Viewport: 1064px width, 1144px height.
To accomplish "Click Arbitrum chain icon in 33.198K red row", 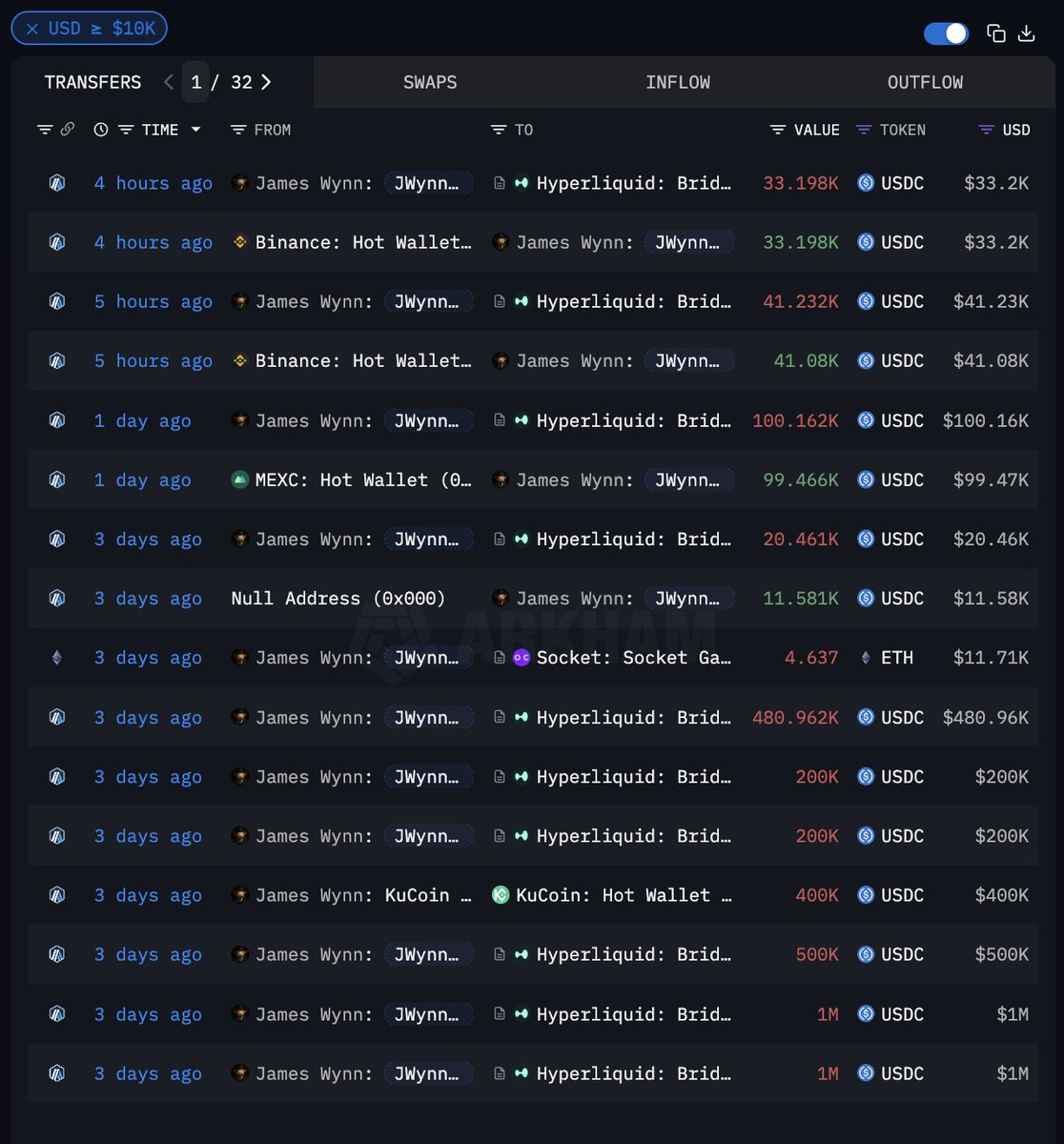I will (x=57, y=183).
